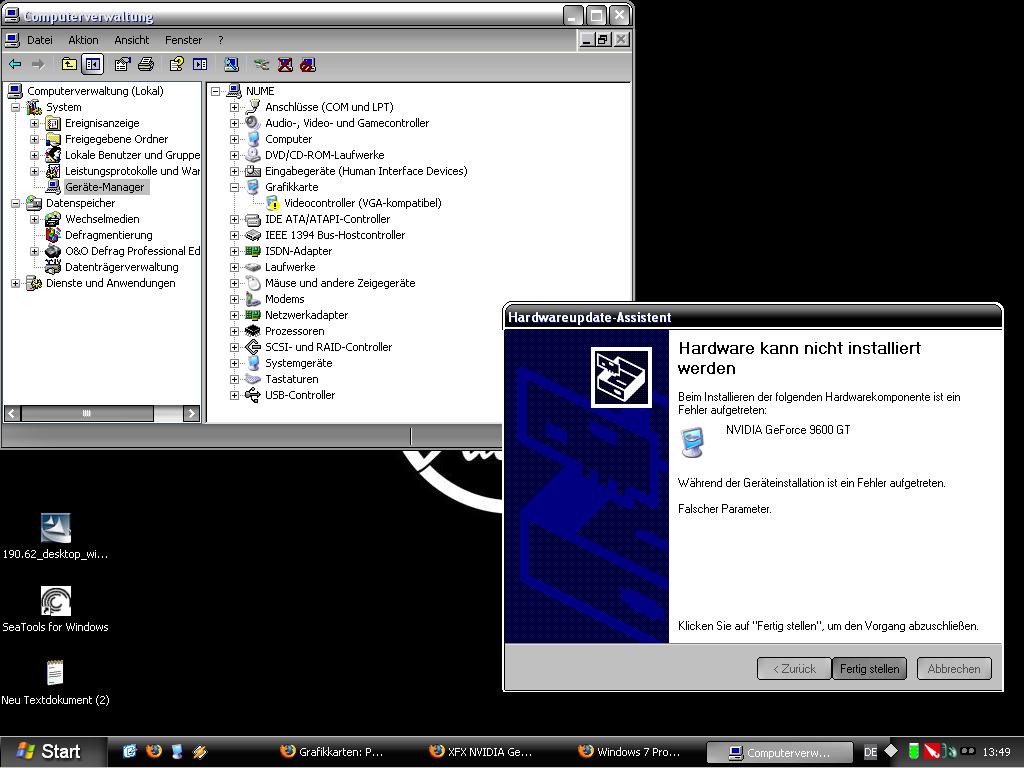Click left tree horizontal scrollbar right arrow
This screenshot has width=1024, height=768.
191,413
